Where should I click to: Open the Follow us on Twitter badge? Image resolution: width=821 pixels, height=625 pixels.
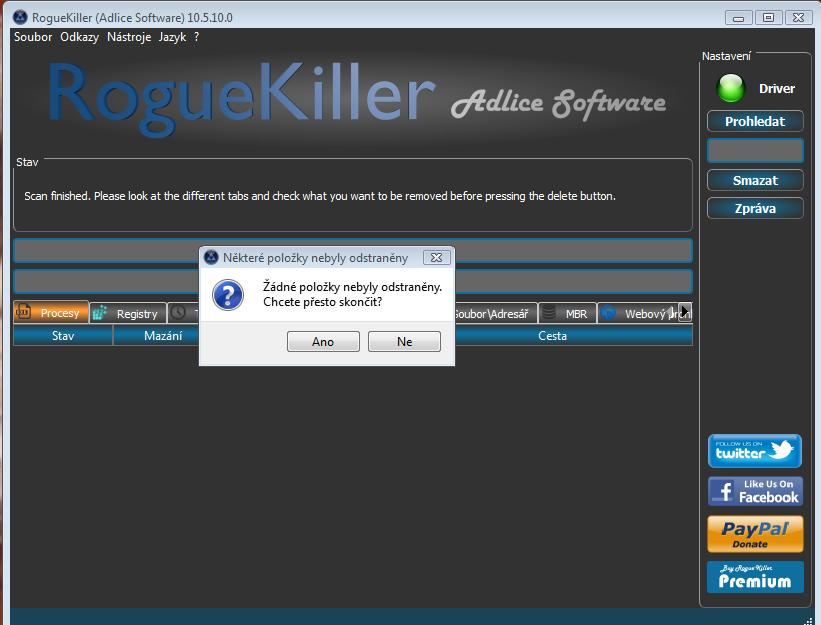[x=755, y=451]
